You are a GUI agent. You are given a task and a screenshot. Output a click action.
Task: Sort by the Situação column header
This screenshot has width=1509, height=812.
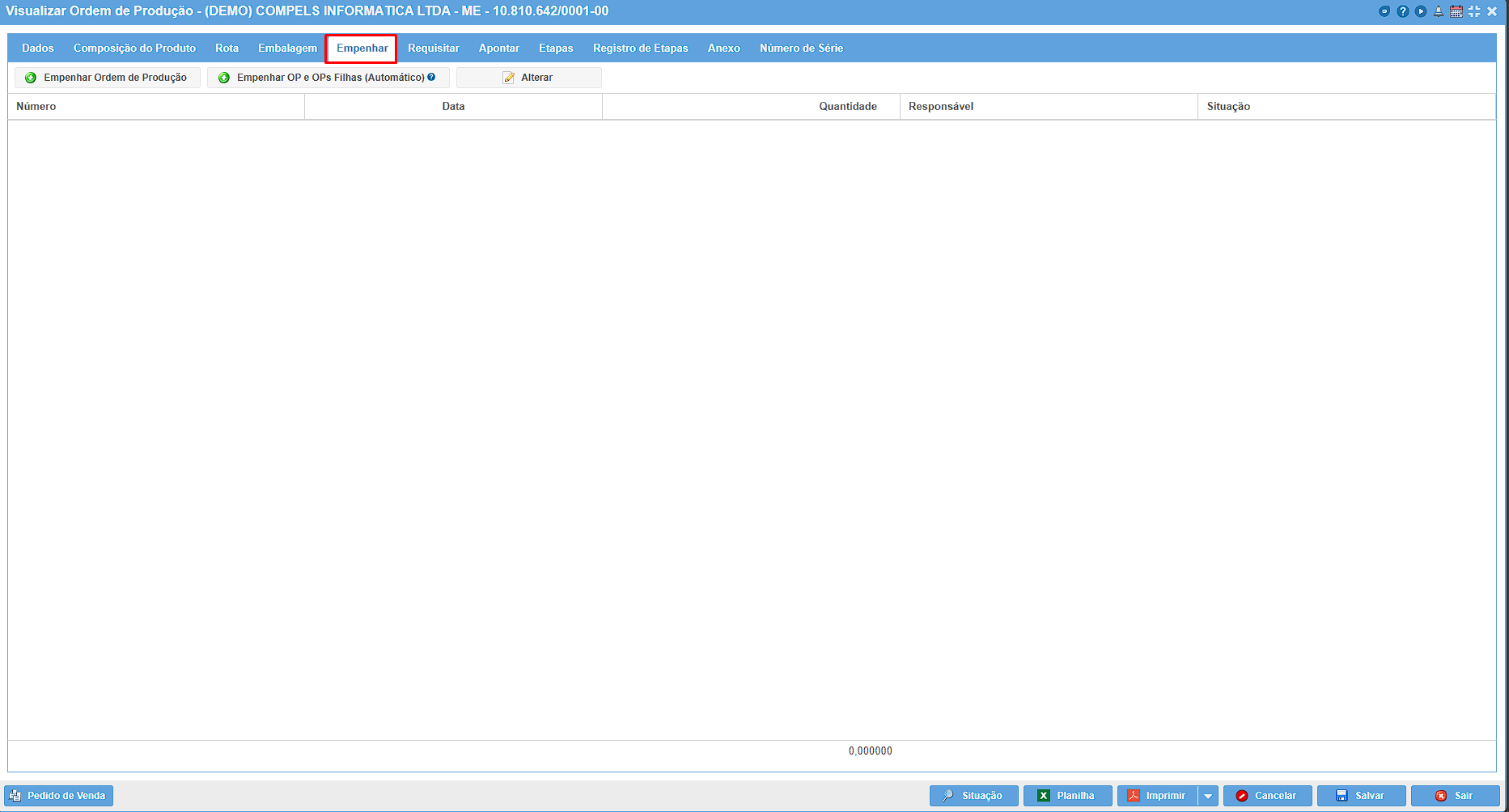(1346, 107)
